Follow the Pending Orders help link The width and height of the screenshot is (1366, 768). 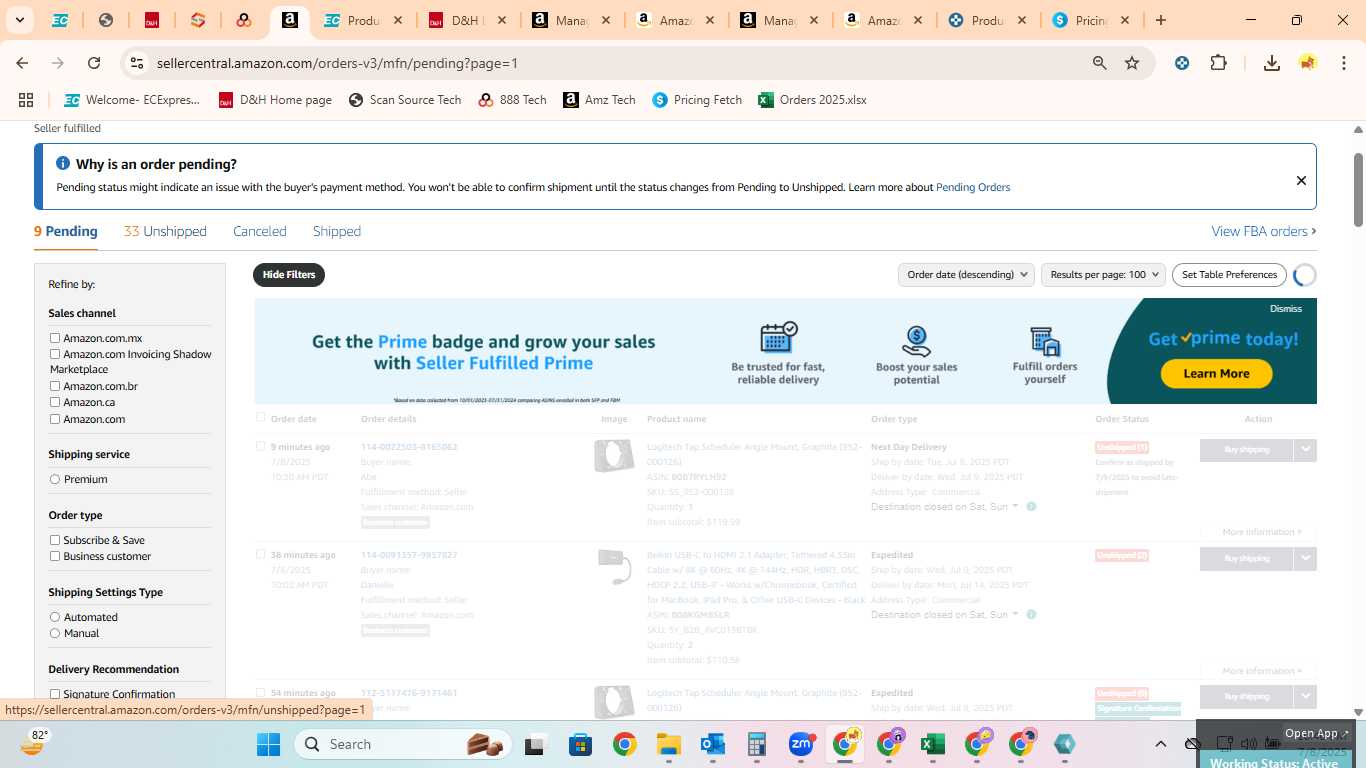pos(973,187)
